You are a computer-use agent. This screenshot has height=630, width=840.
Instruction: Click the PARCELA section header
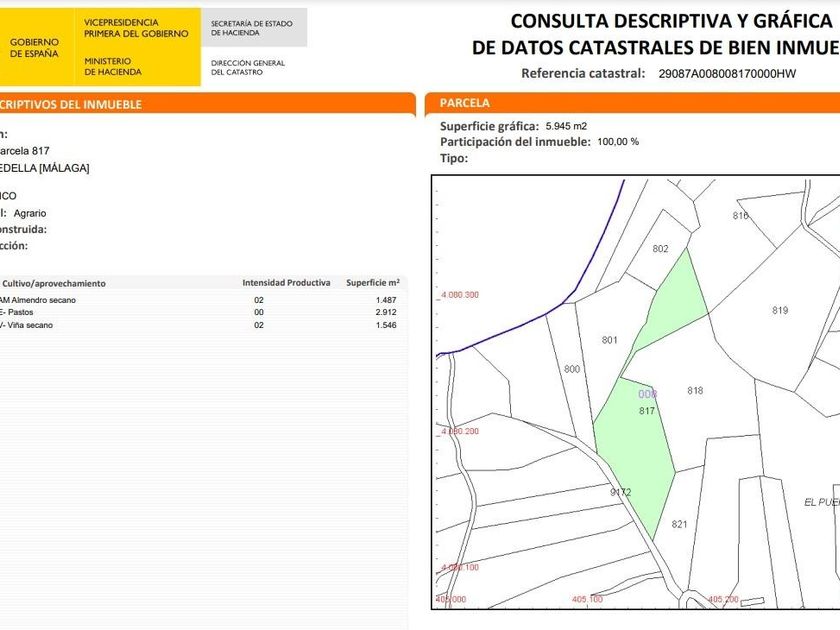click(x=464, y=103)
